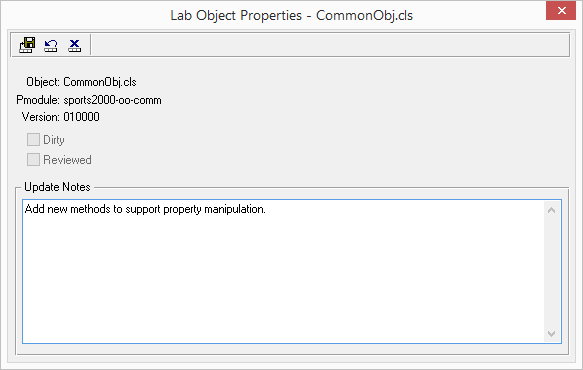
Task: Click the Version 010000 value
Action: 81,117
